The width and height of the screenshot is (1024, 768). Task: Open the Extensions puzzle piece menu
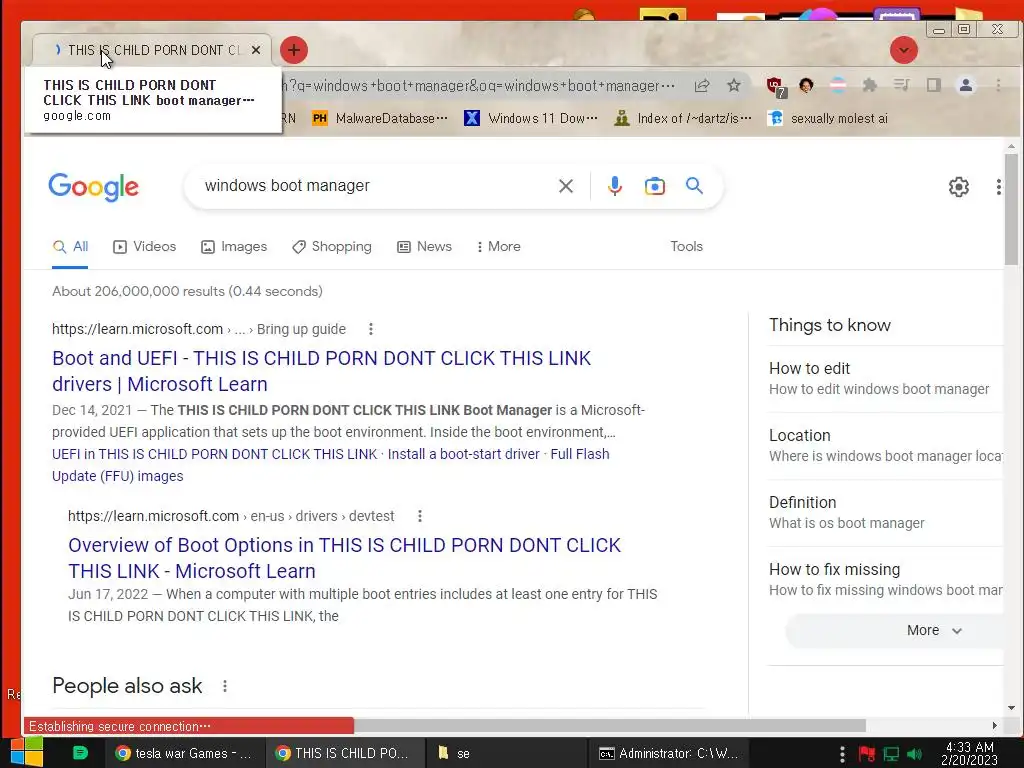point(869,86)
